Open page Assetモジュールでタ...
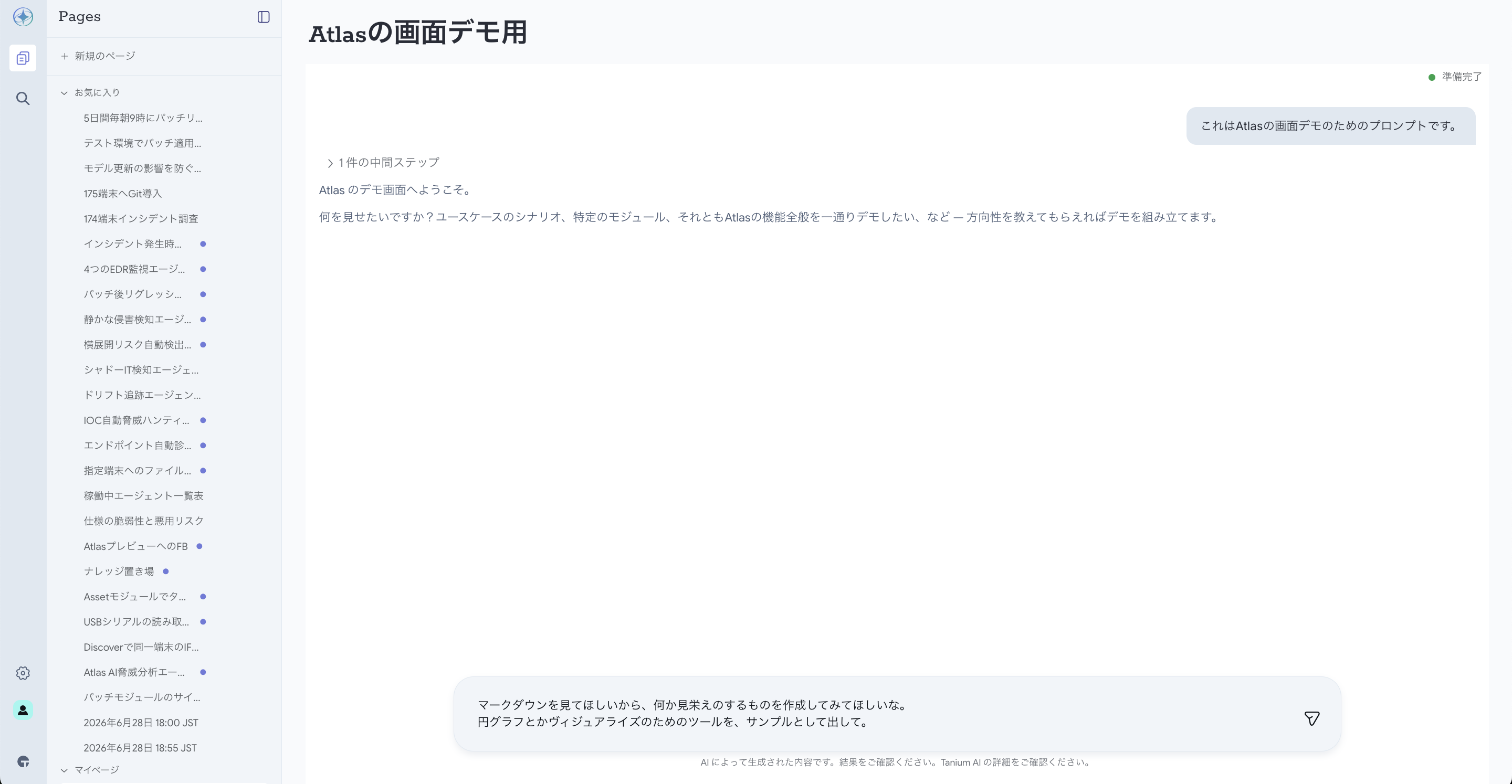 pos(135,597)
